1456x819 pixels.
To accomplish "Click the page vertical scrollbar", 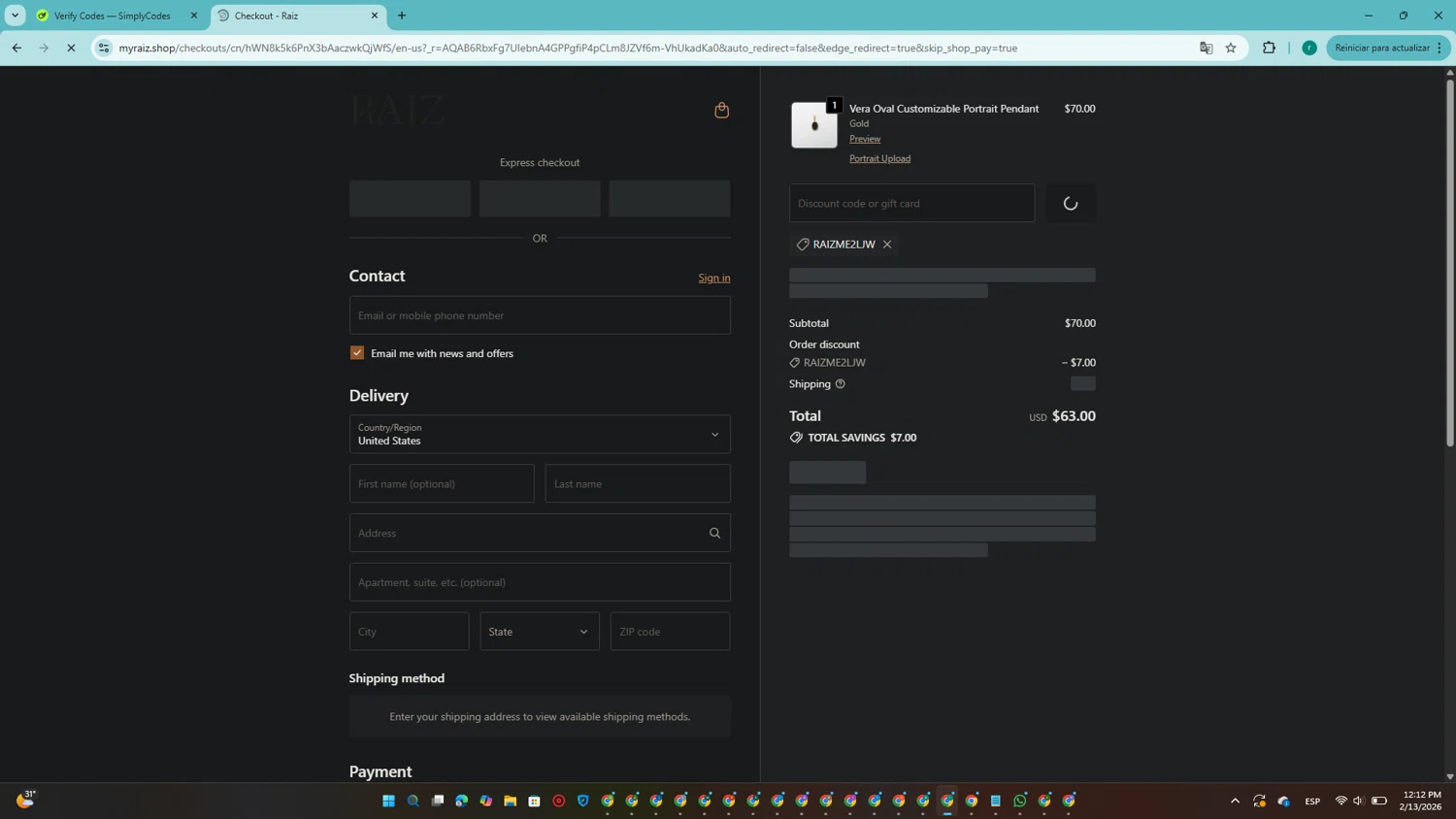I will (1450, 262).
